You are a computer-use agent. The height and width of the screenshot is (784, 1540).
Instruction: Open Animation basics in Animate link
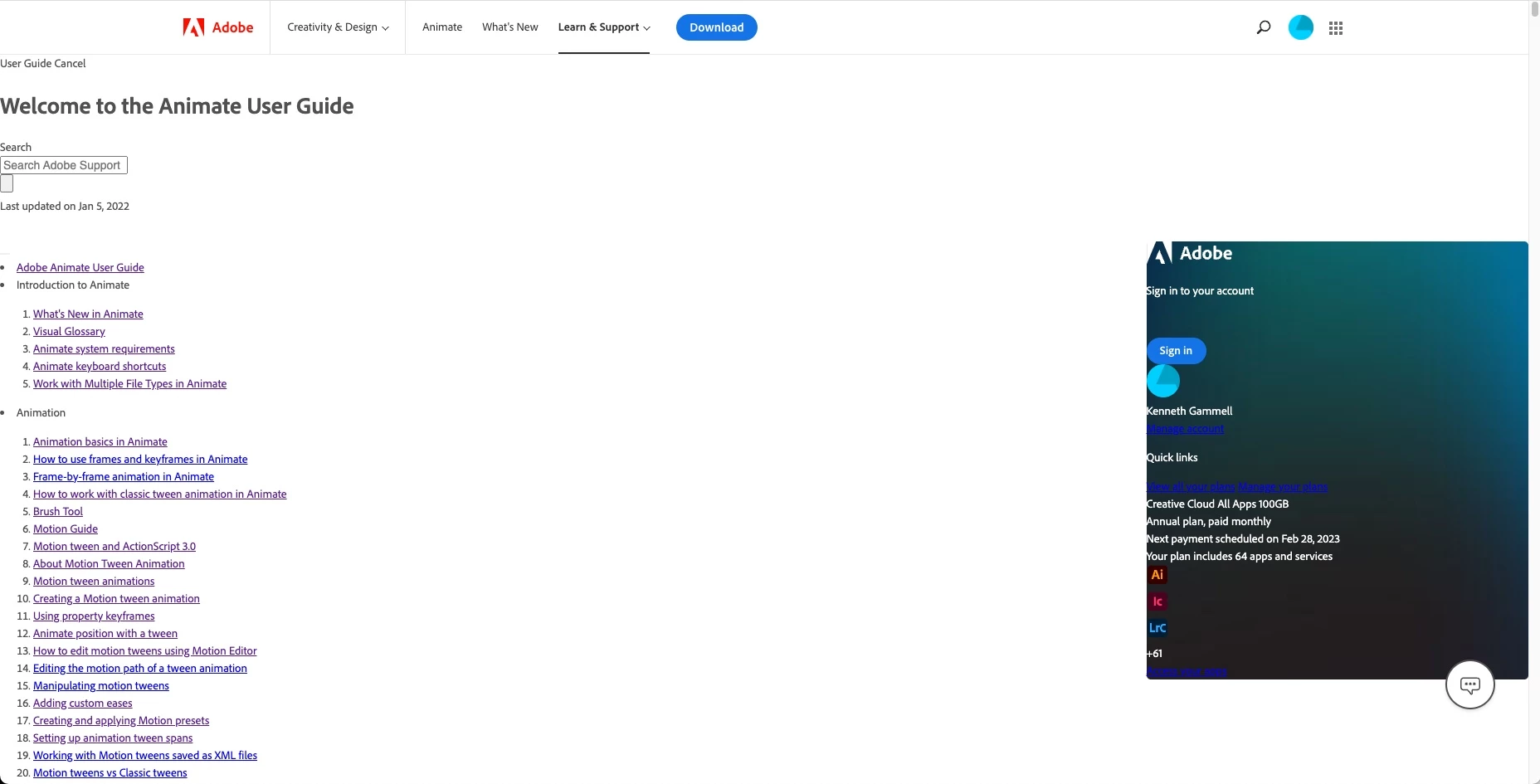tap(100, 441)
